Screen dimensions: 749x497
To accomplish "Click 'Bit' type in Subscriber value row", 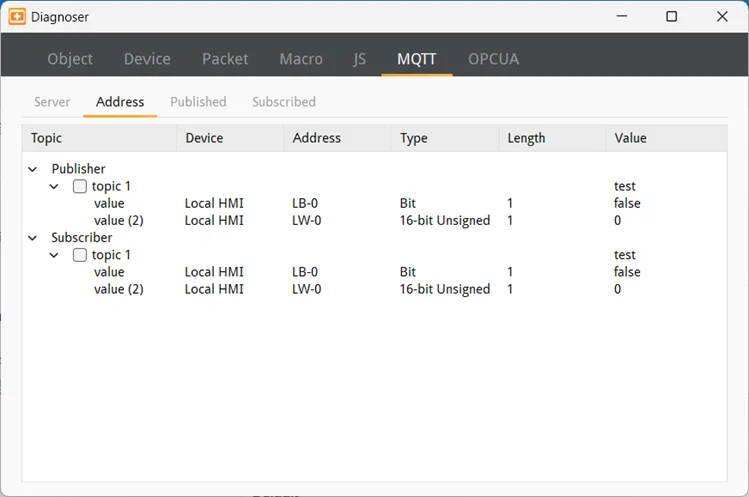I will [x=407, y=272].
